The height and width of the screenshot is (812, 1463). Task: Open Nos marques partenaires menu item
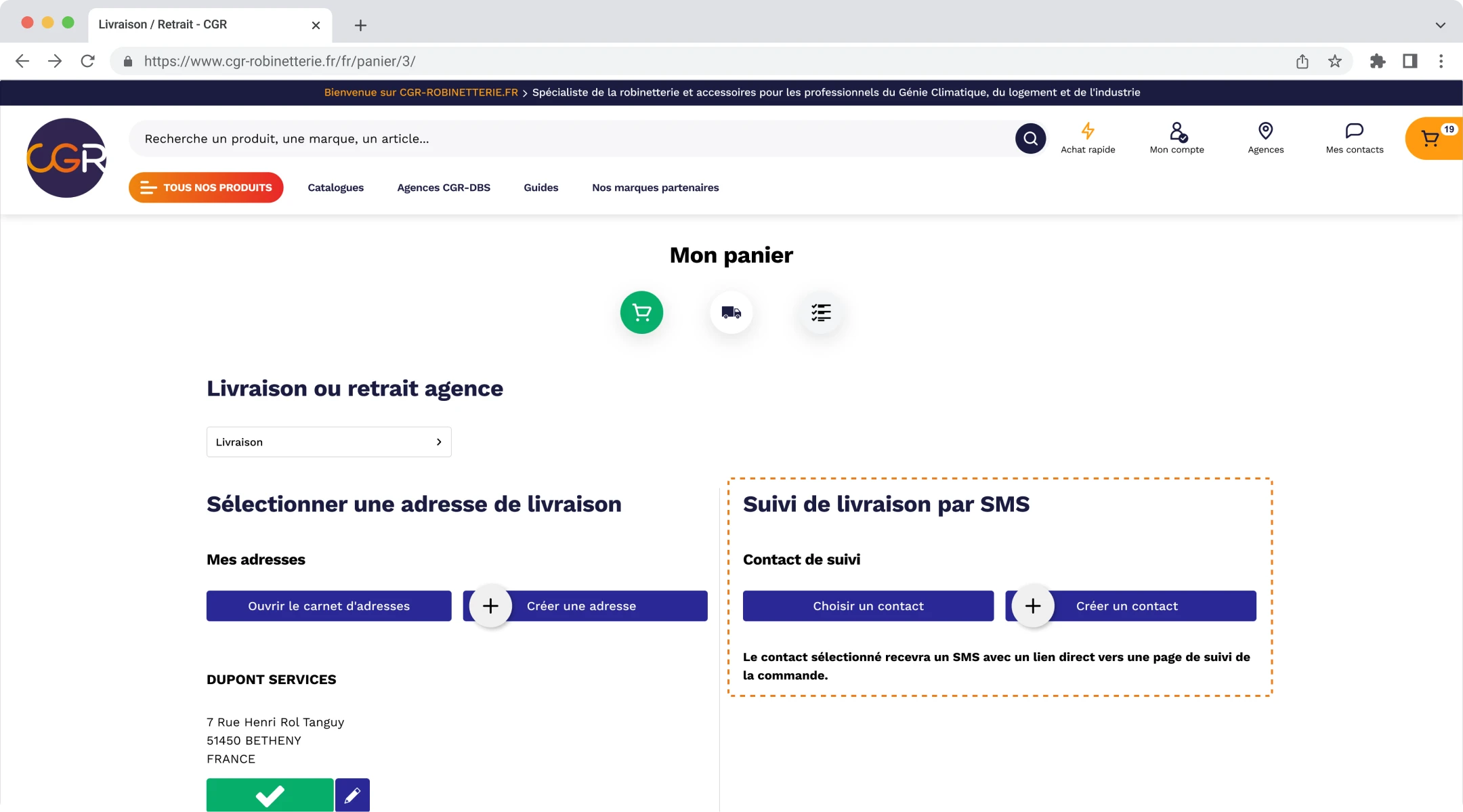click(x=655, y=188)
